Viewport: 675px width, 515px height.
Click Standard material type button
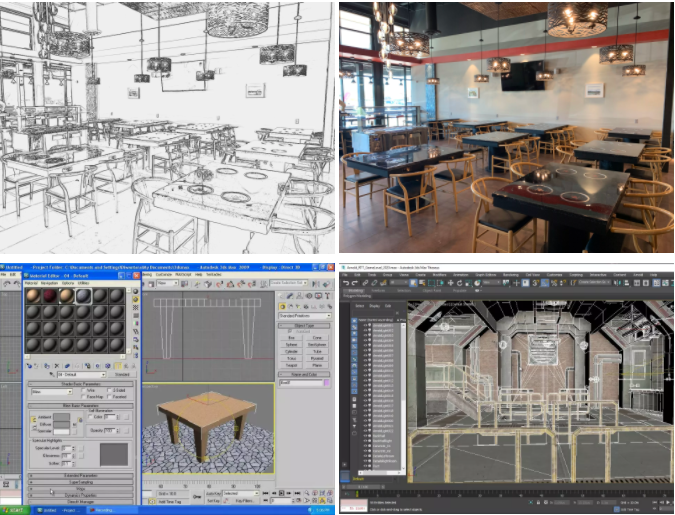(122, 375)
